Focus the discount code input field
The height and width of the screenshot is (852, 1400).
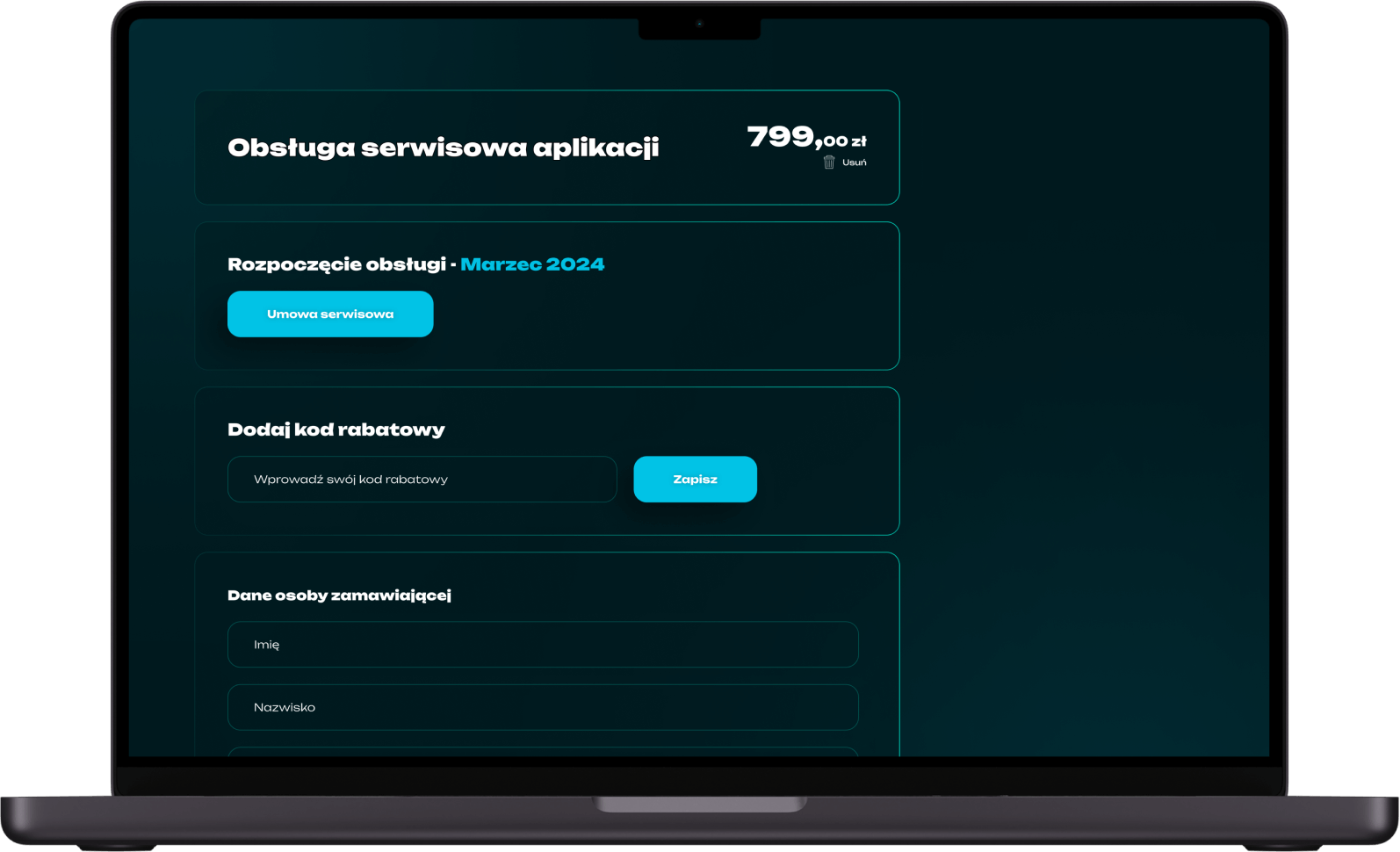[422, 480]
